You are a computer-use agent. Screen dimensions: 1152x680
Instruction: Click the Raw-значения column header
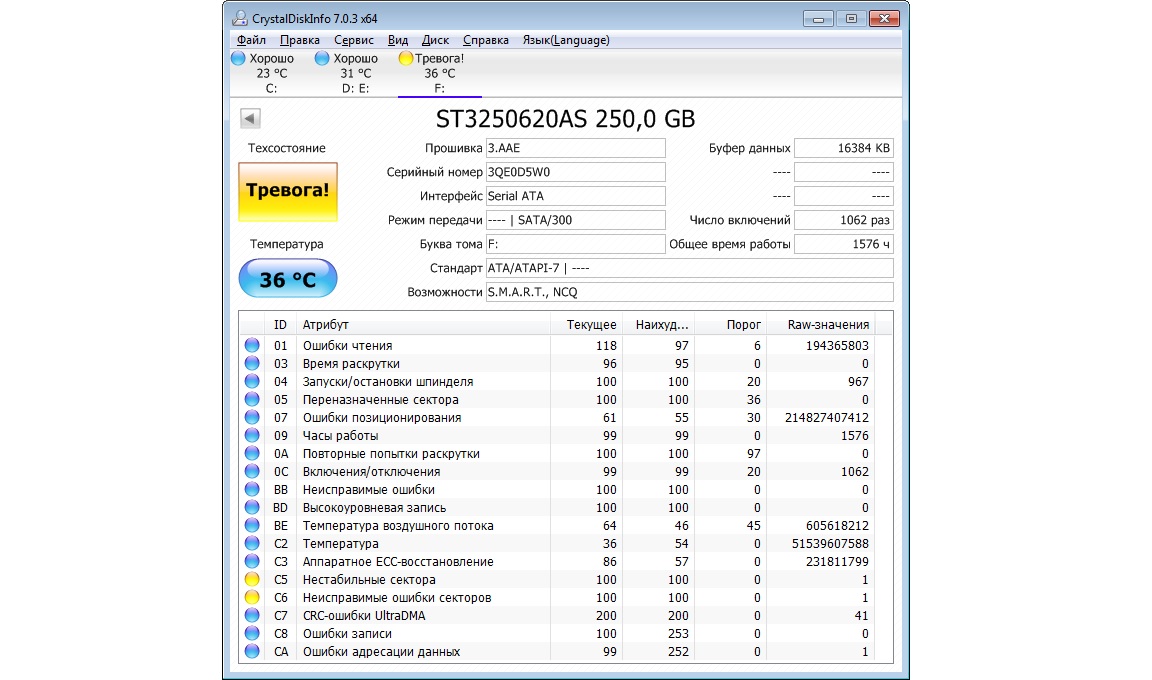point(820,325)
